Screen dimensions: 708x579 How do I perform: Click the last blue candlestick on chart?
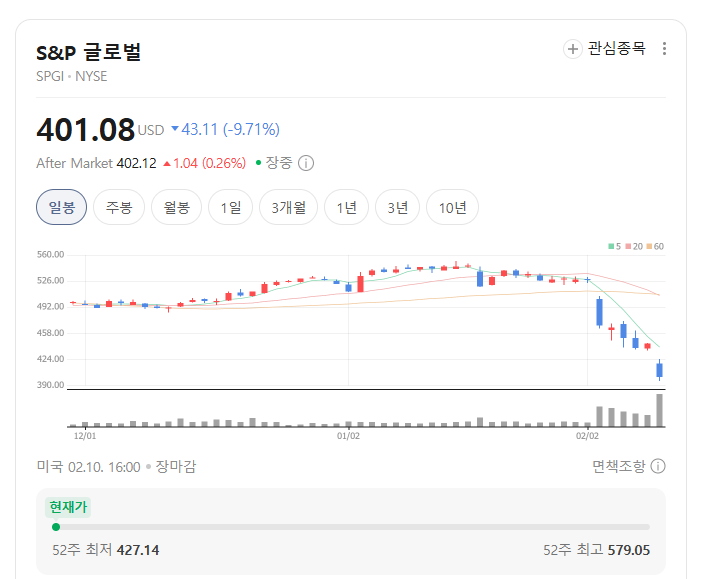point(659,370)
